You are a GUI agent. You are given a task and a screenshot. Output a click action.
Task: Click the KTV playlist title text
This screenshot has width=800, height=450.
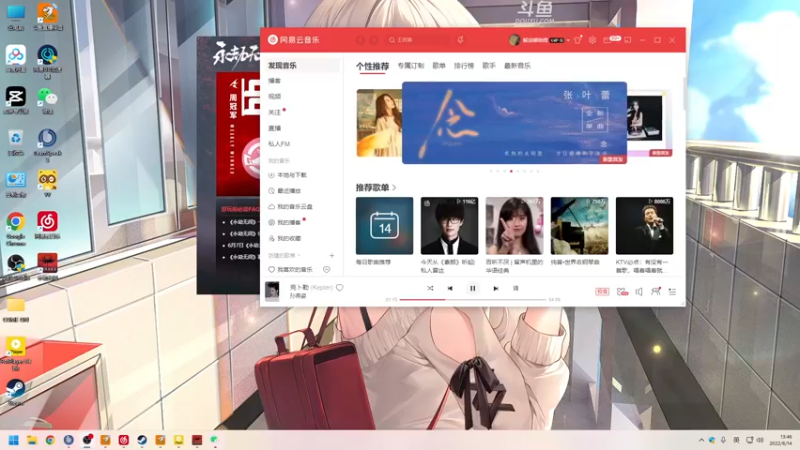tap(642, 266)
